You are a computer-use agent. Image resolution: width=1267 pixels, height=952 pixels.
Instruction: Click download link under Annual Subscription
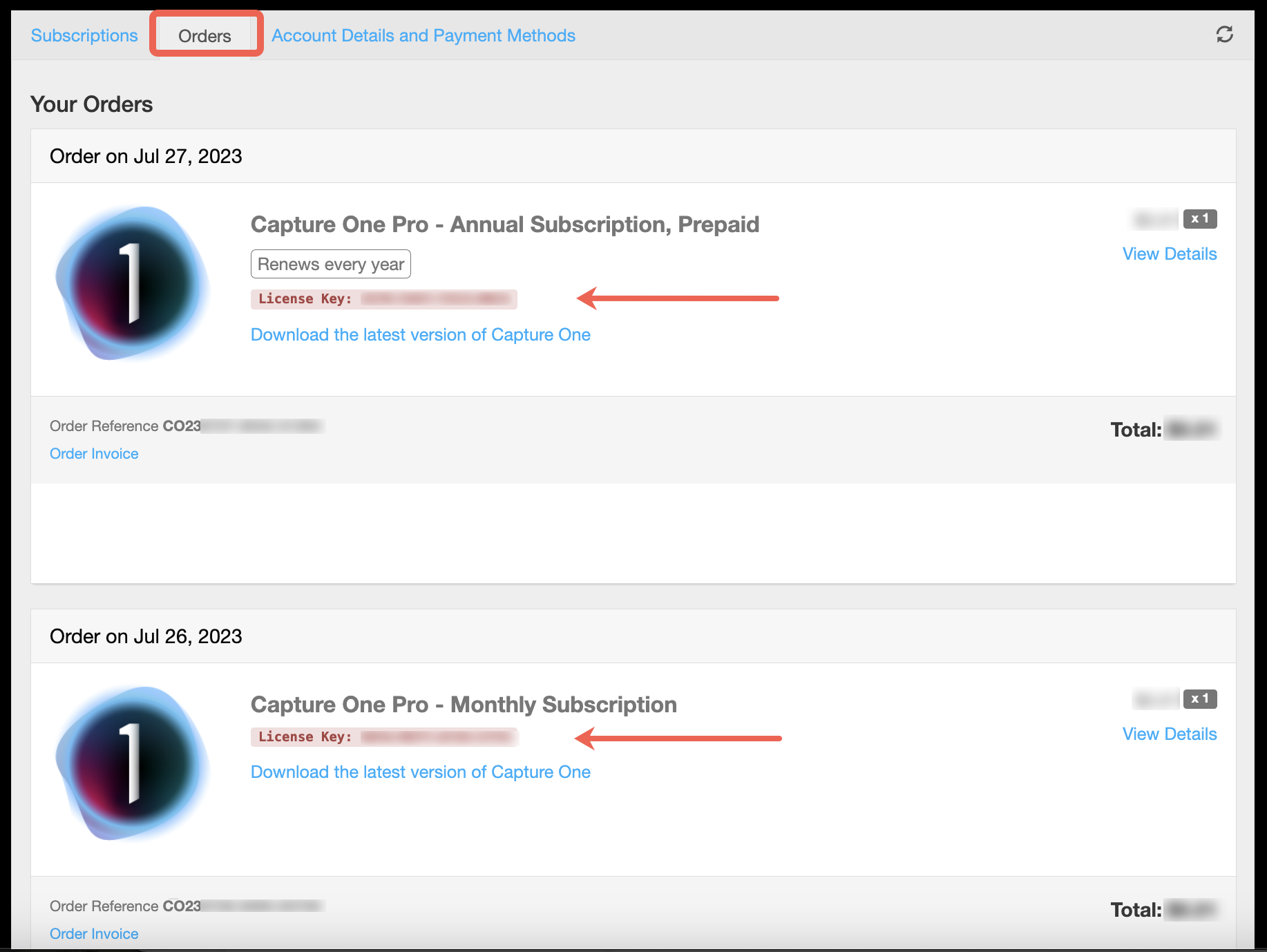point(421,334)
